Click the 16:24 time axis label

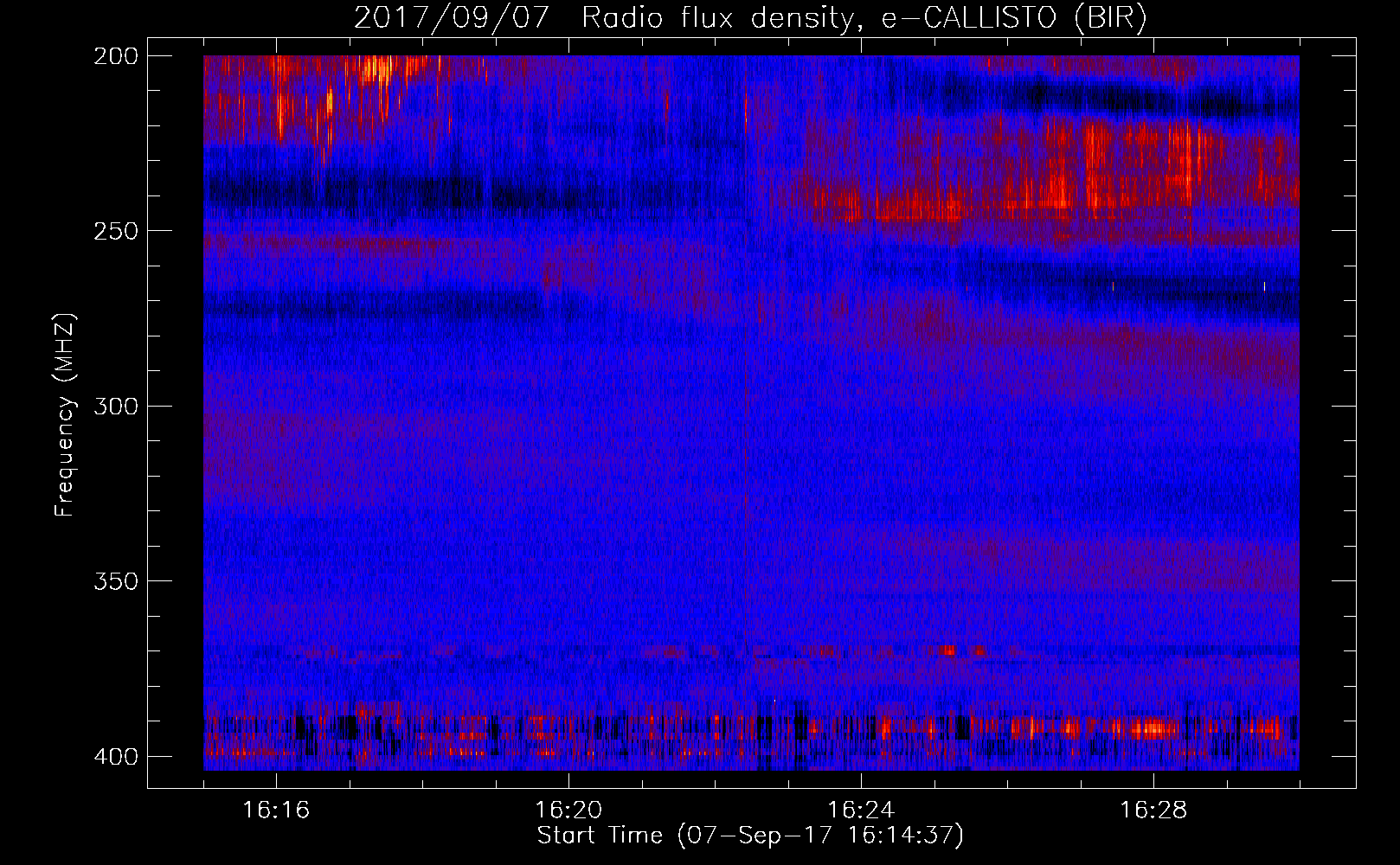click(861, 811)
